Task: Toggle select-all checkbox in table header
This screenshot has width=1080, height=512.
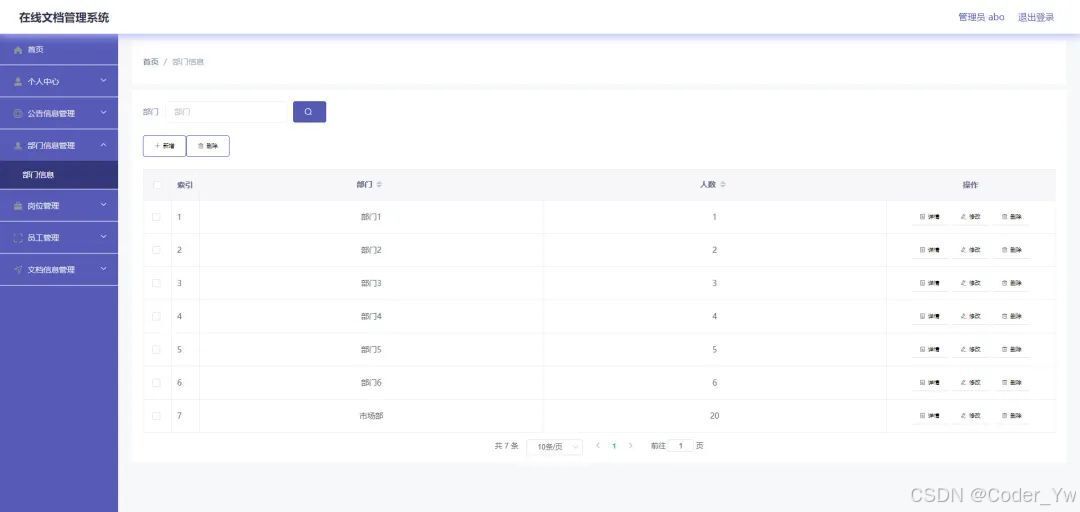Action: pyautogui.click(x=156, y=185)
